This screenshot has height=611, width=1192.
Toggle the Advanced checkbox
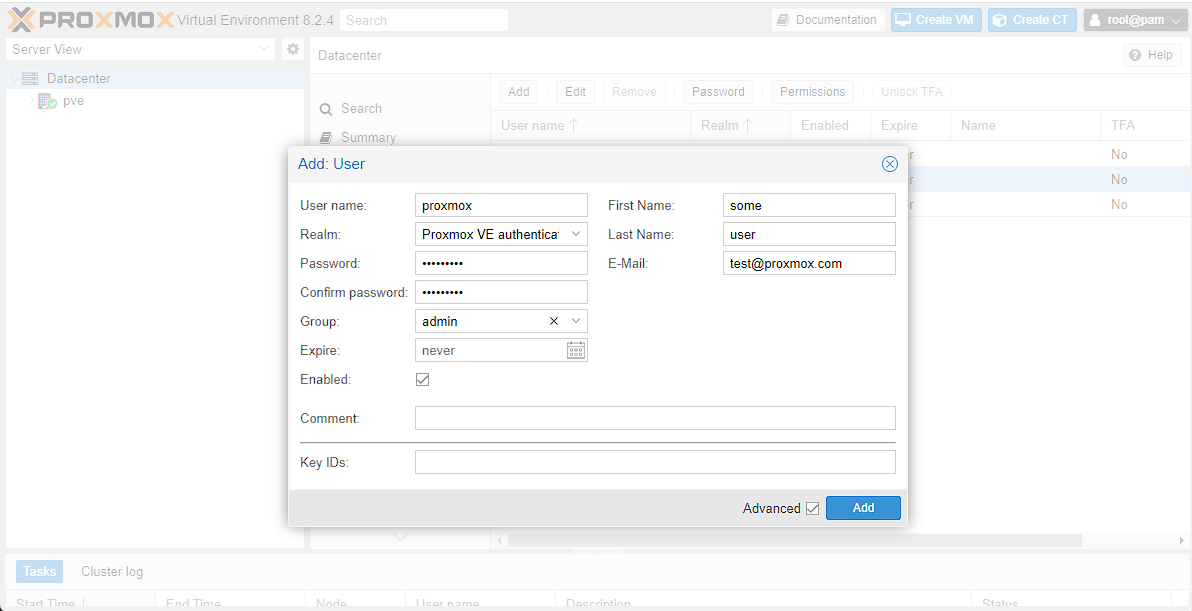pos(812,508)
